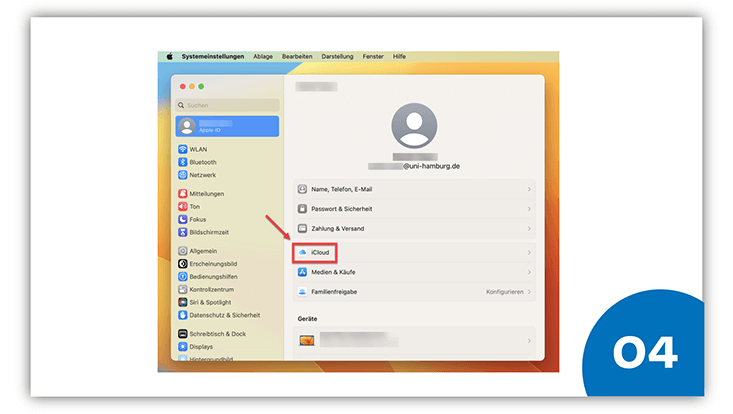The width and height of the screenshot is (733, 414).
Task: Expand chevron on iCloud row
Action: (x=529, y=252)
